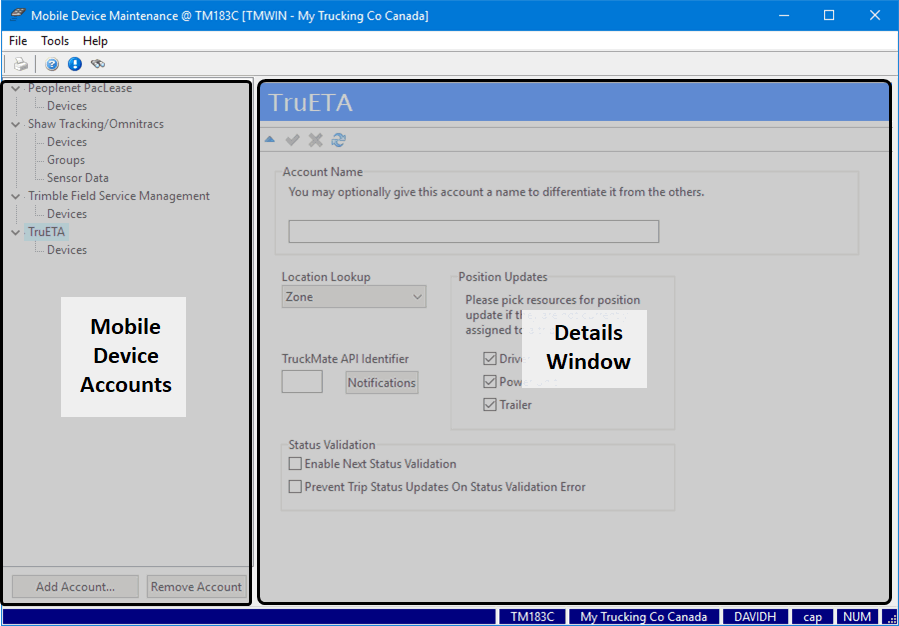
Task: Toggle the Trailer checkbox
Action: coord(490,405)
